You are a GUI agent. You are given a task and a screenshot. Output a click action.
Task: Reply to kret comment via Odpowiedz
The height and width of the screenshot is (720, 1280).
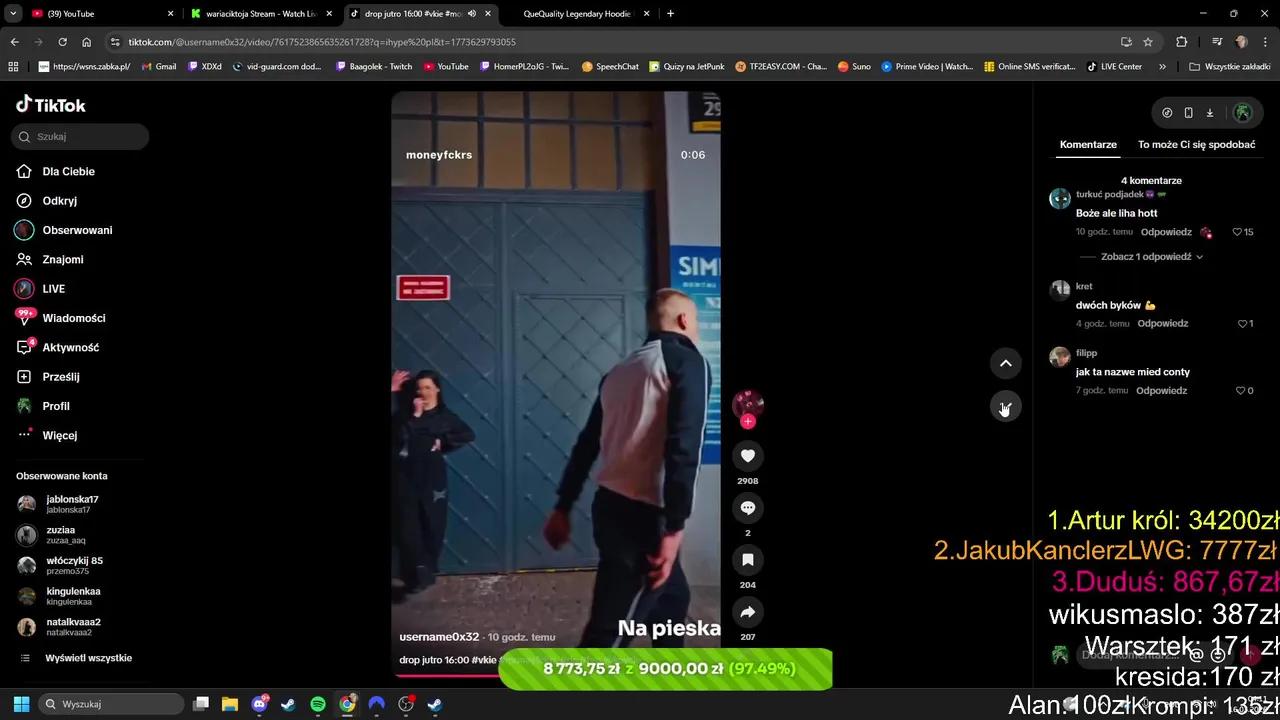click(x=1162, y=324)
